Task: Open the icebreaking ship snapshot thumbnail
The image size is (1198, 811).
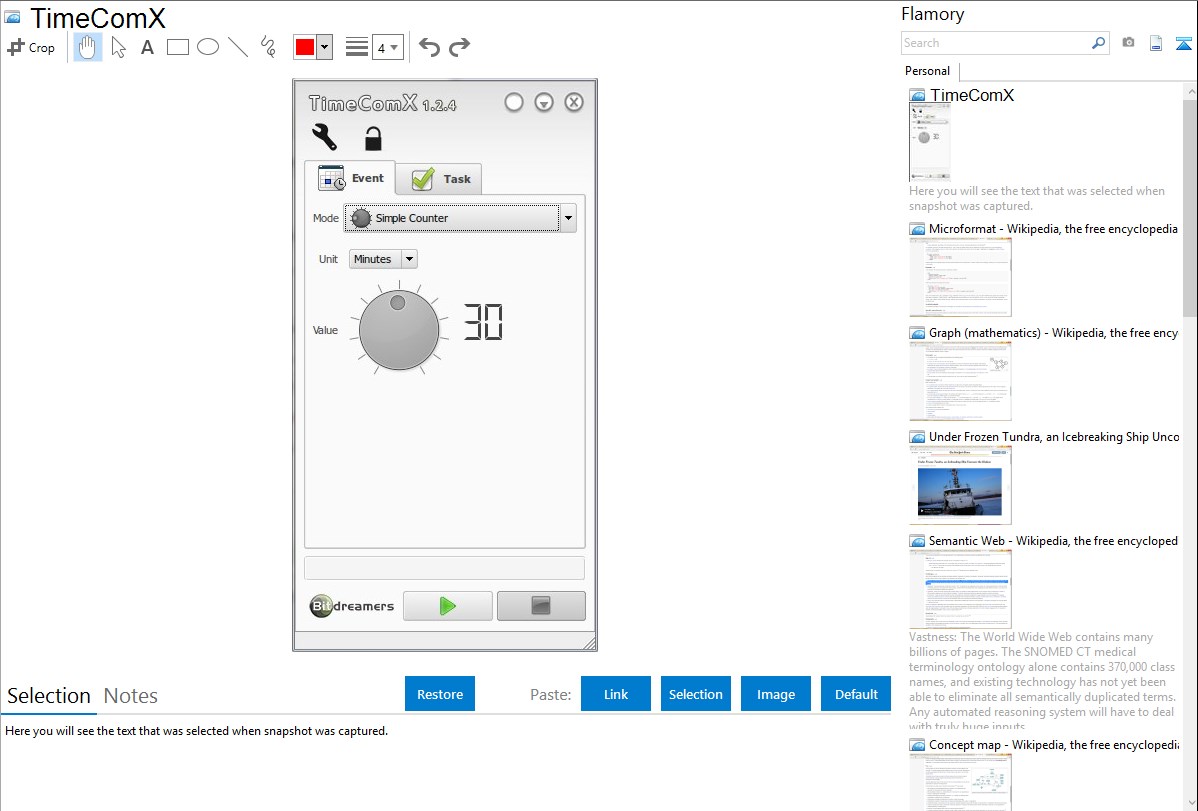Action: 960,485
